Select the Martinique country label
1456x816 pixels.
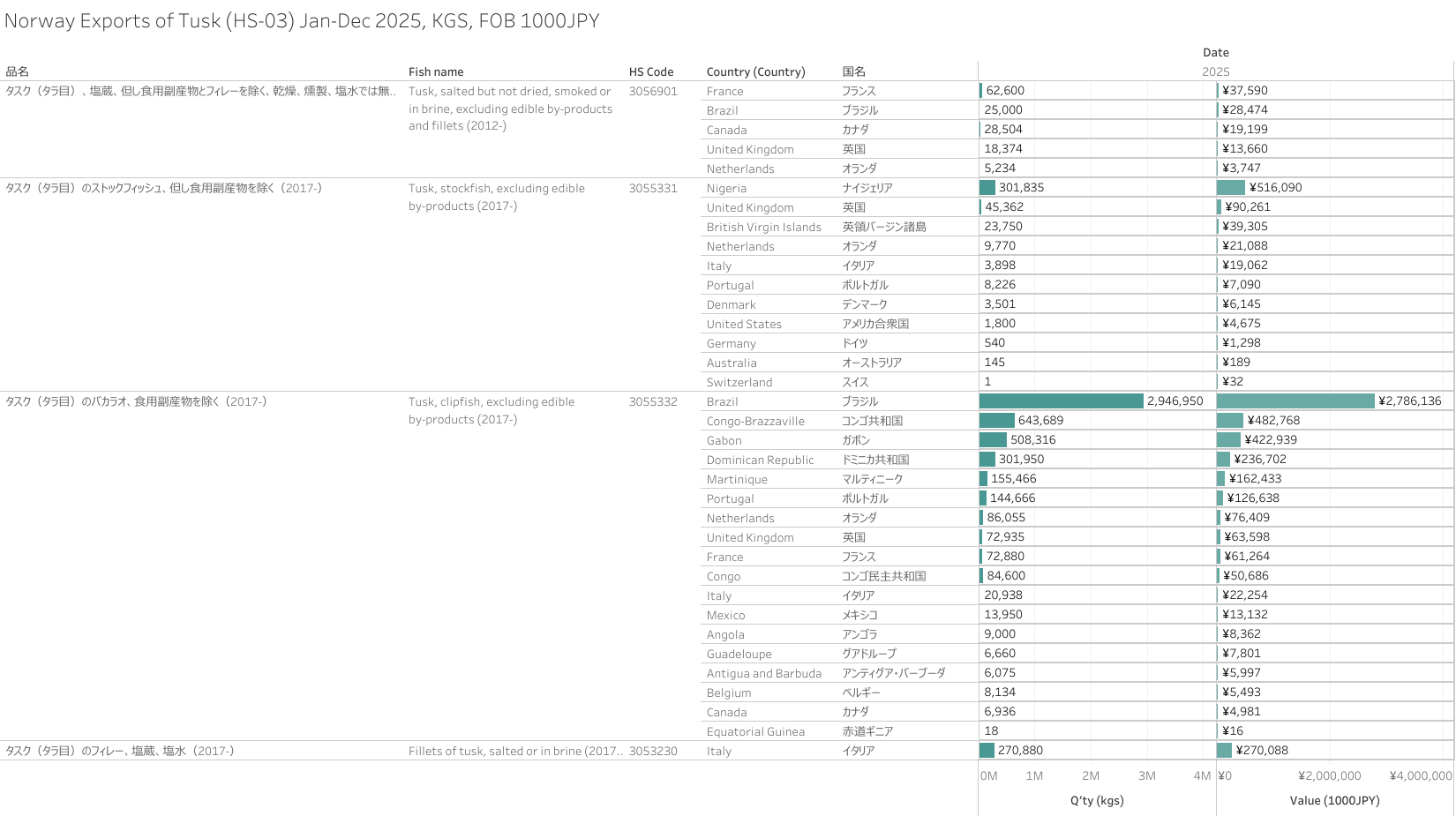click(x=737, y=480)
